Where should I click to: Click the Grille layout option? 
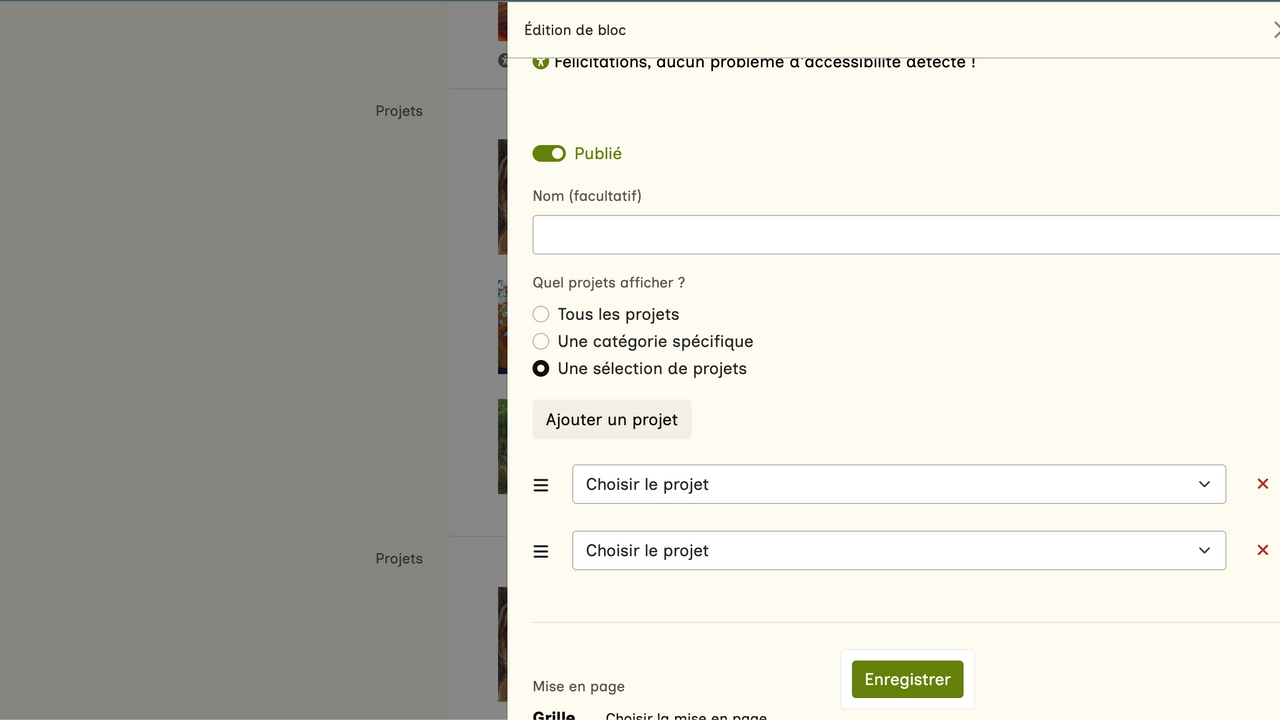click(554, 714)
